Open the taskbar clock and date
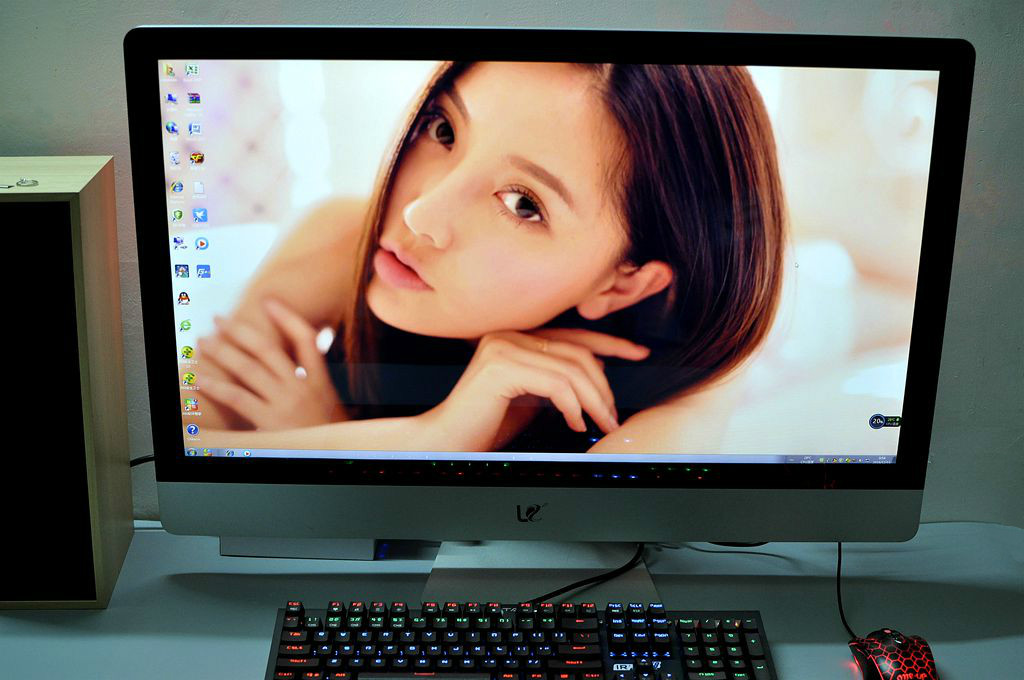 click(x=882, y=460)
